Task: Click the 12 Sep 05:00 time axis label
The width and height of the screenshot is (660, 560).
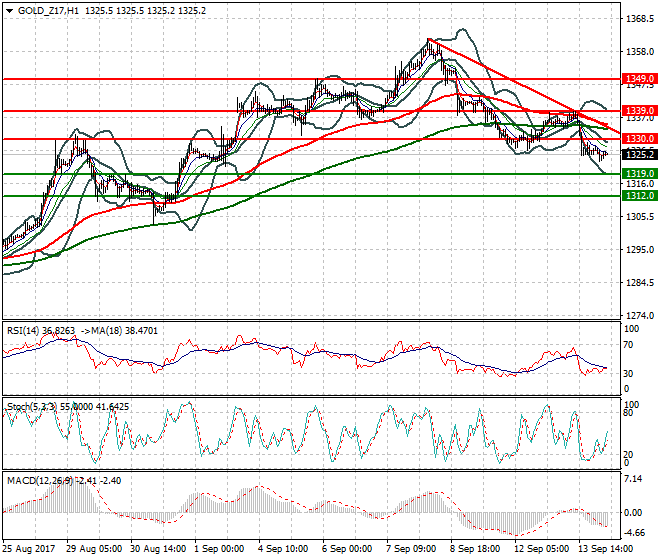Action: pos(542,549)
